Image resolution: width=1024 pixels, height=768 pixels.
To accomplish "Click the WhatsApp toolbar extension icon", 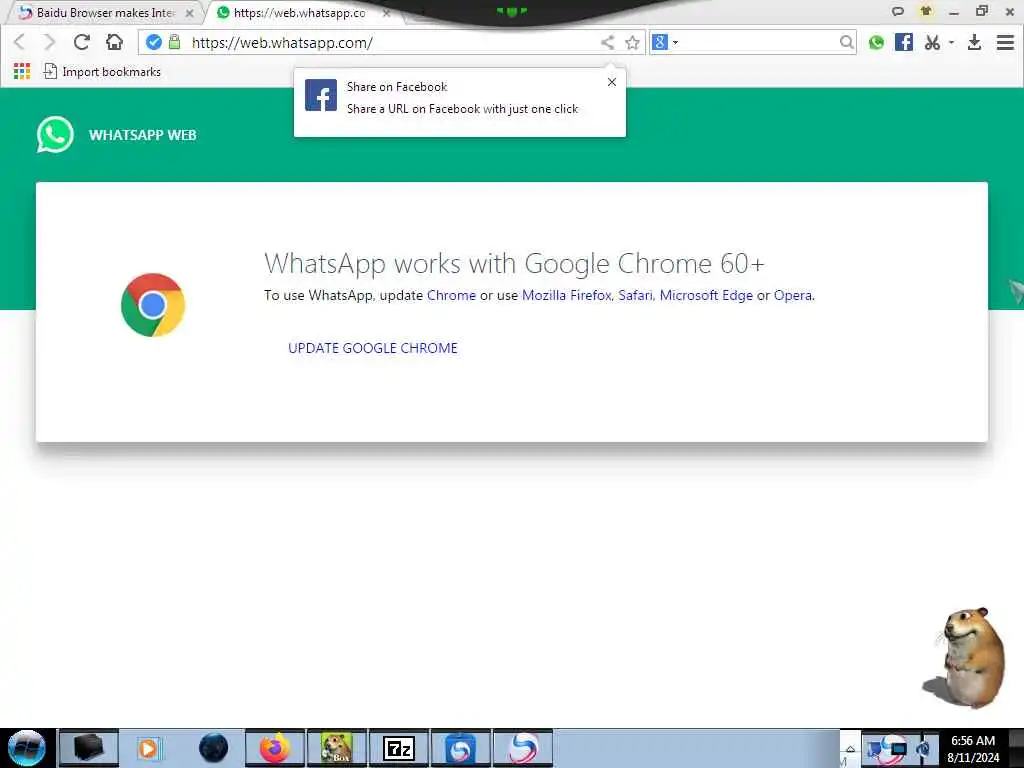I will tap(876, 42).
